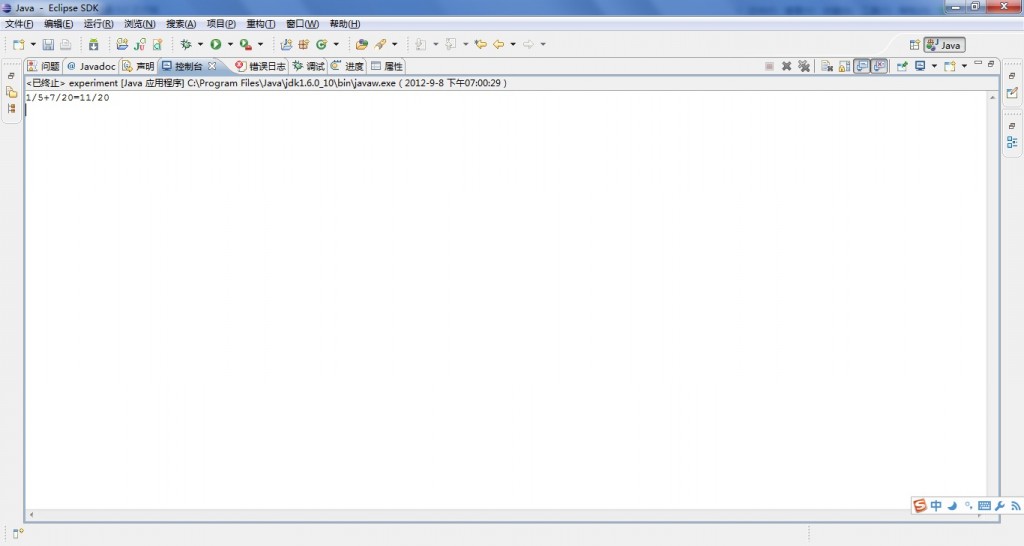Open the 重构(T) menu
Screen dimensions: 1024x546
coord(261,24)
